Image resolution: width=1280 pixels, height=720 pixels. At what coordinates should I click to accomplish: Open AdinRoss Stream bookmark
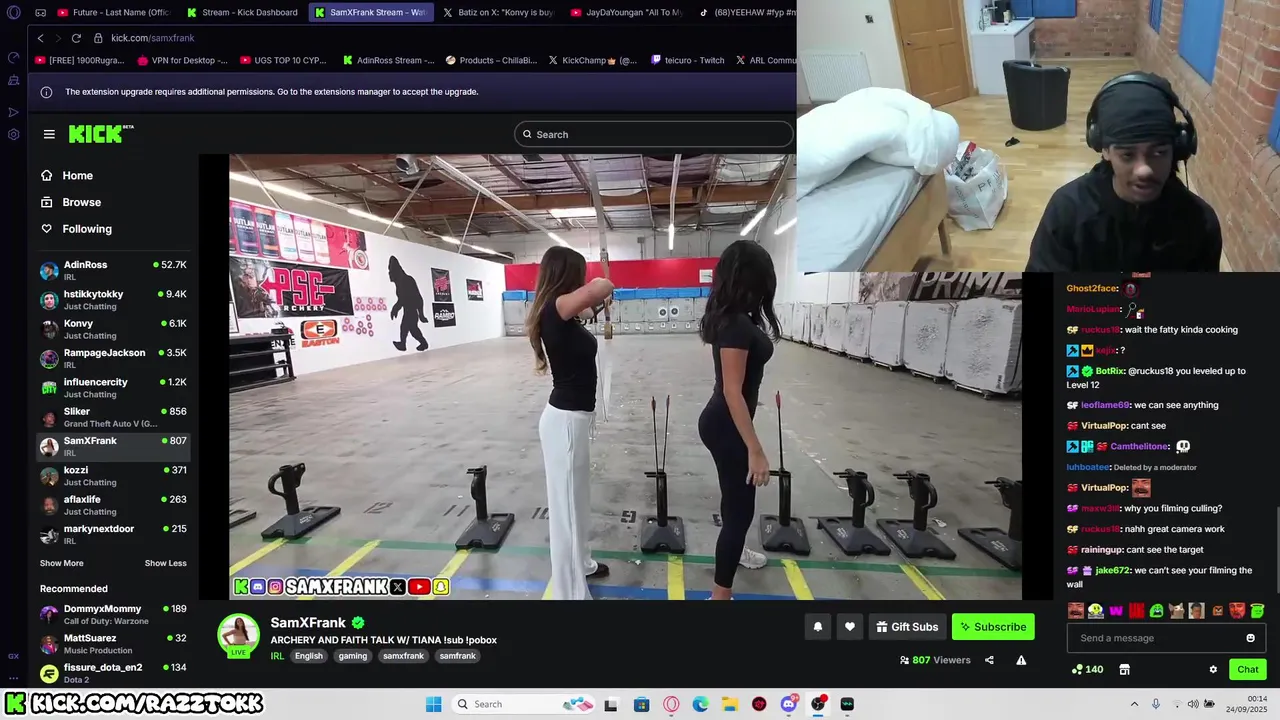point(388,60)
